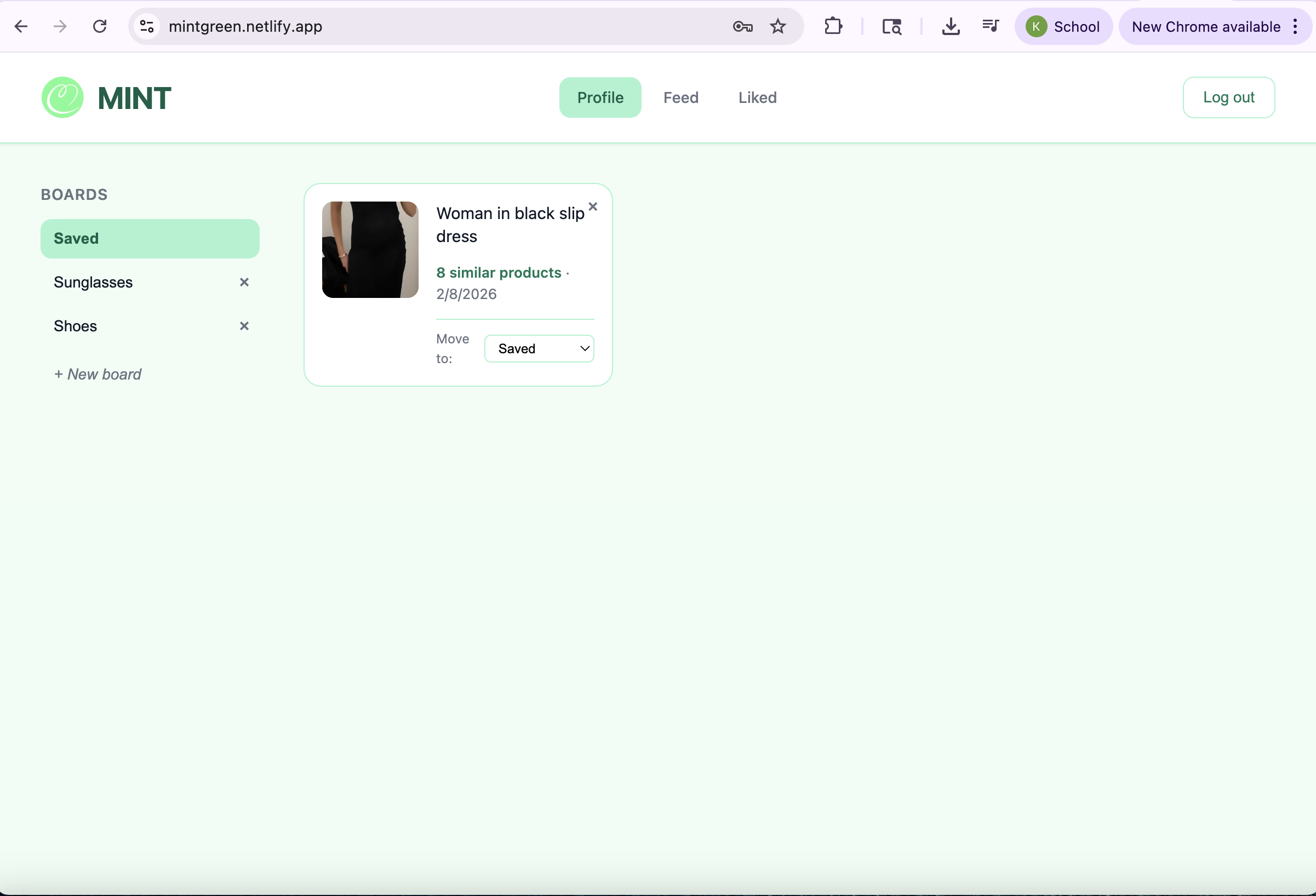The width and height of the screenshot is (1316, 896).
Task: Dismiss the black slip dress card
Action: pos(593,206)
